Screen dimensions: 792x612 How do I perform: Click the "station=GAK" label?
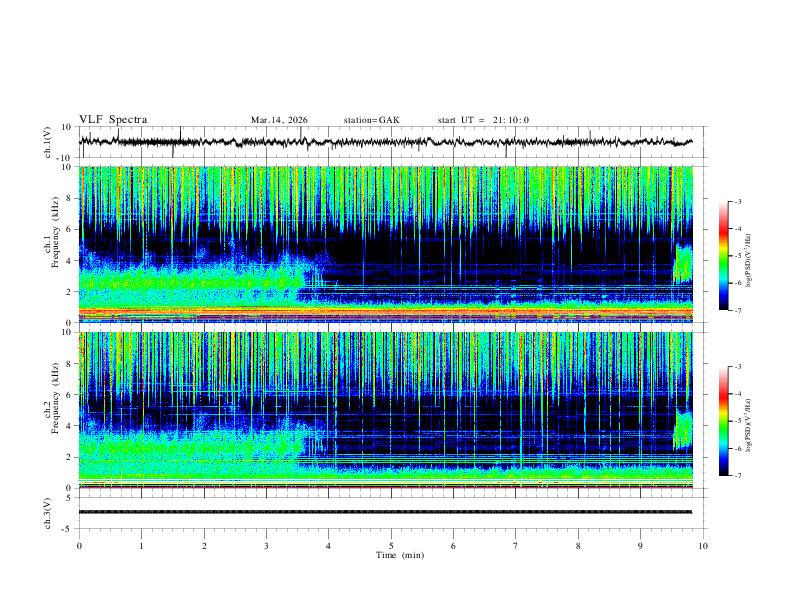pos(371,120)
